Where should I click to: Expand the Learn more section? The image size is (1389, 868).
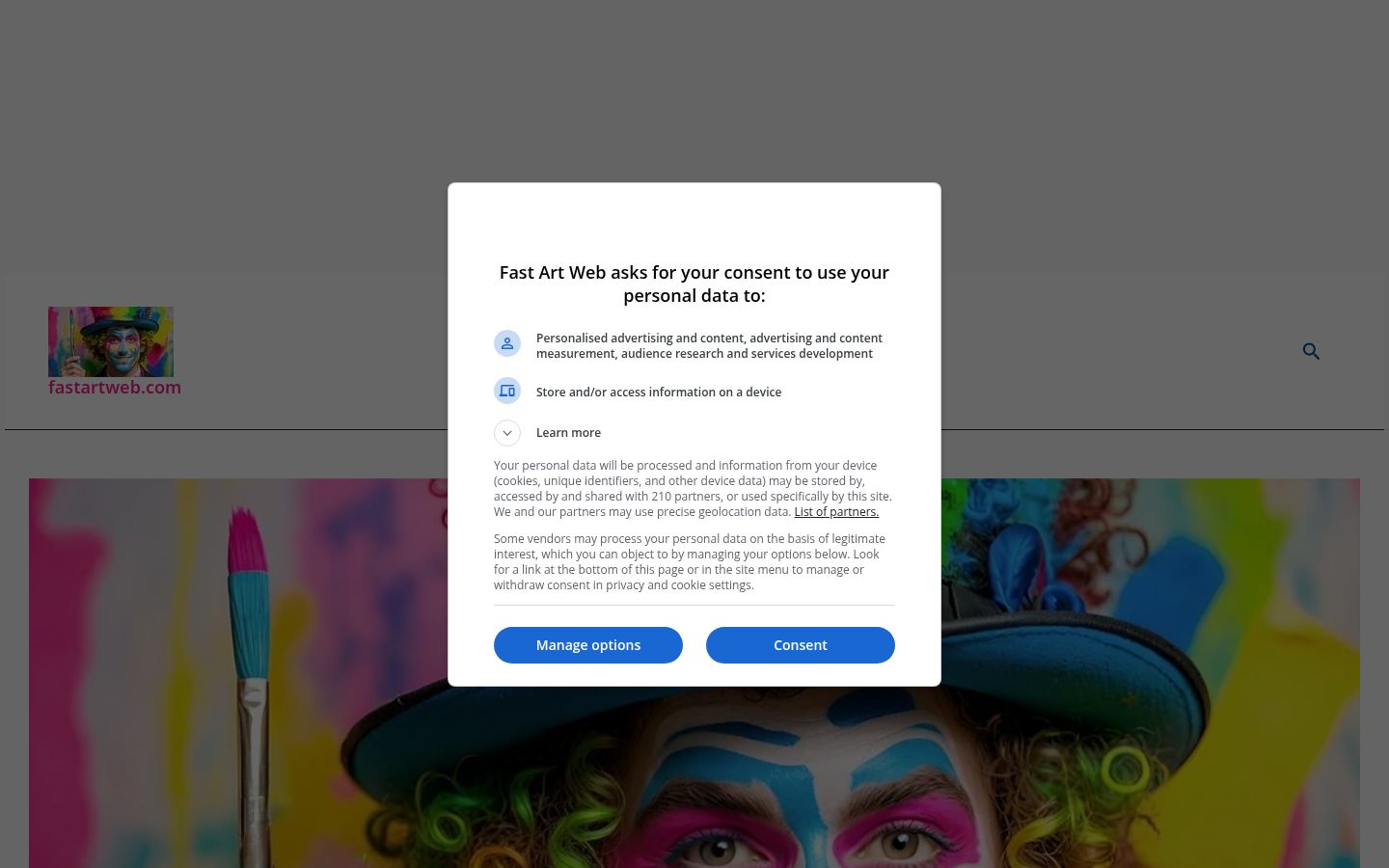pos(507,433)
